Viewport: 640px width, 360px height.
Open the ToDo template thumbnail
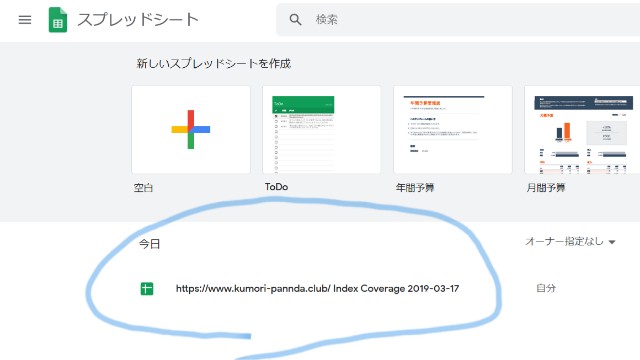(x=322, y=129)
